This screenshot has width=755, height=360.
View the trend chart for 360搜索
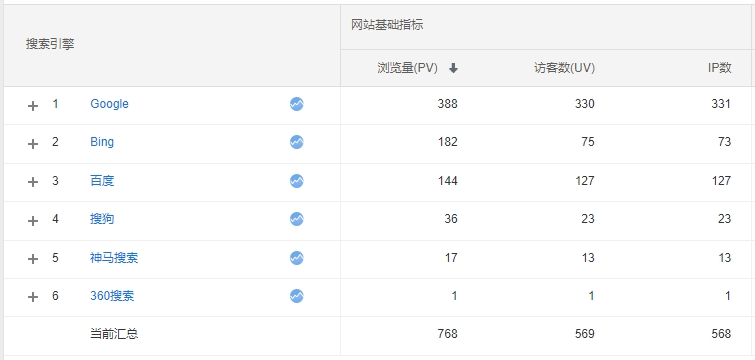297,296
